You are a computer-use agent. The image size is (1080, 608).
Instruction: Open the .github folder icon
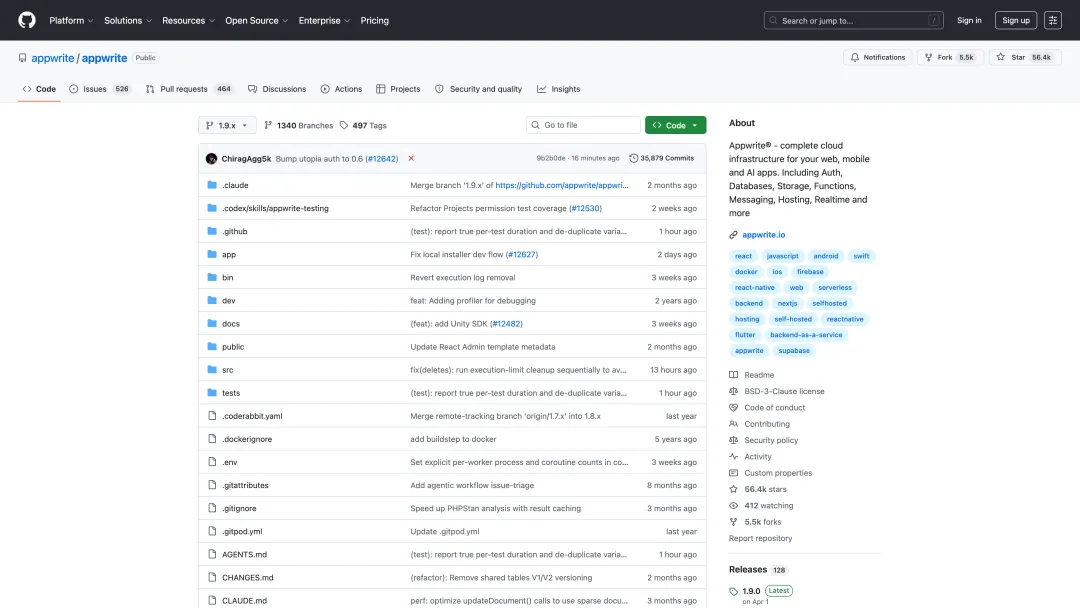(x=212, y=231)
